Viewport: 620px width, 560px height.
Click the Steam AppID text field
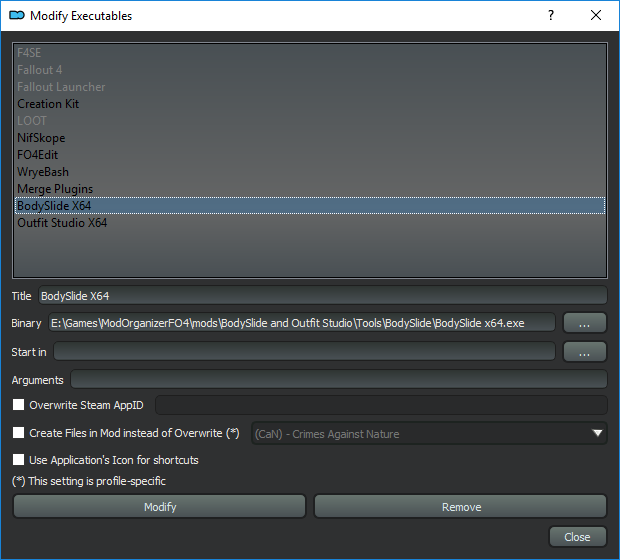pyautogui.click(x=381, y=405)
